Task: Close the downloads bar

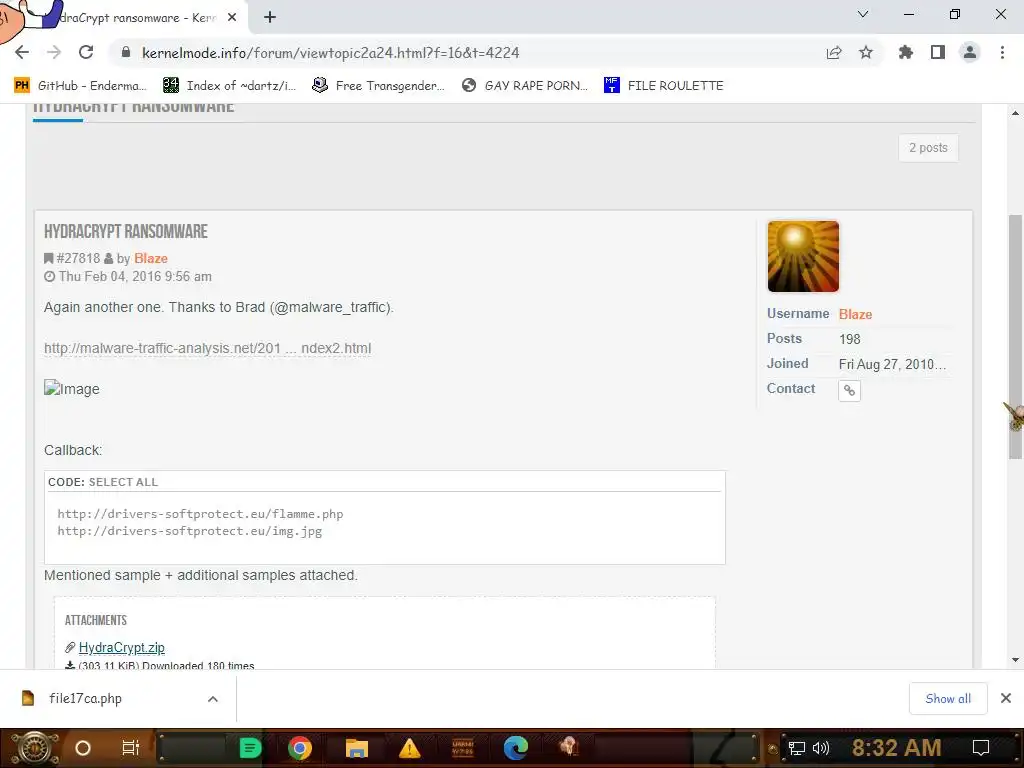Action: (x=1006, y=698)
